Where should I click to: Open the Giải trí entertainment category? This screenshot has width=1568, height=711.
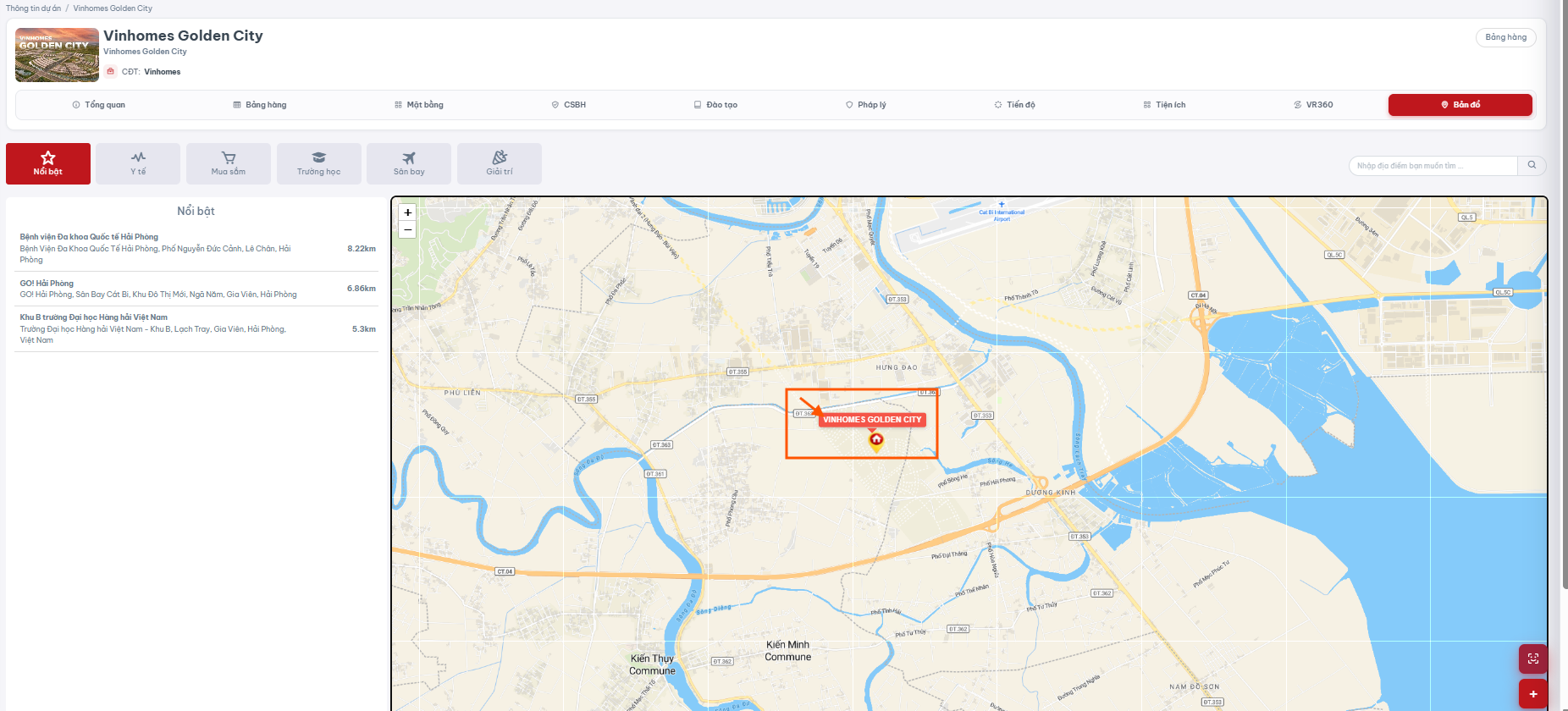(x=500, y=163)
